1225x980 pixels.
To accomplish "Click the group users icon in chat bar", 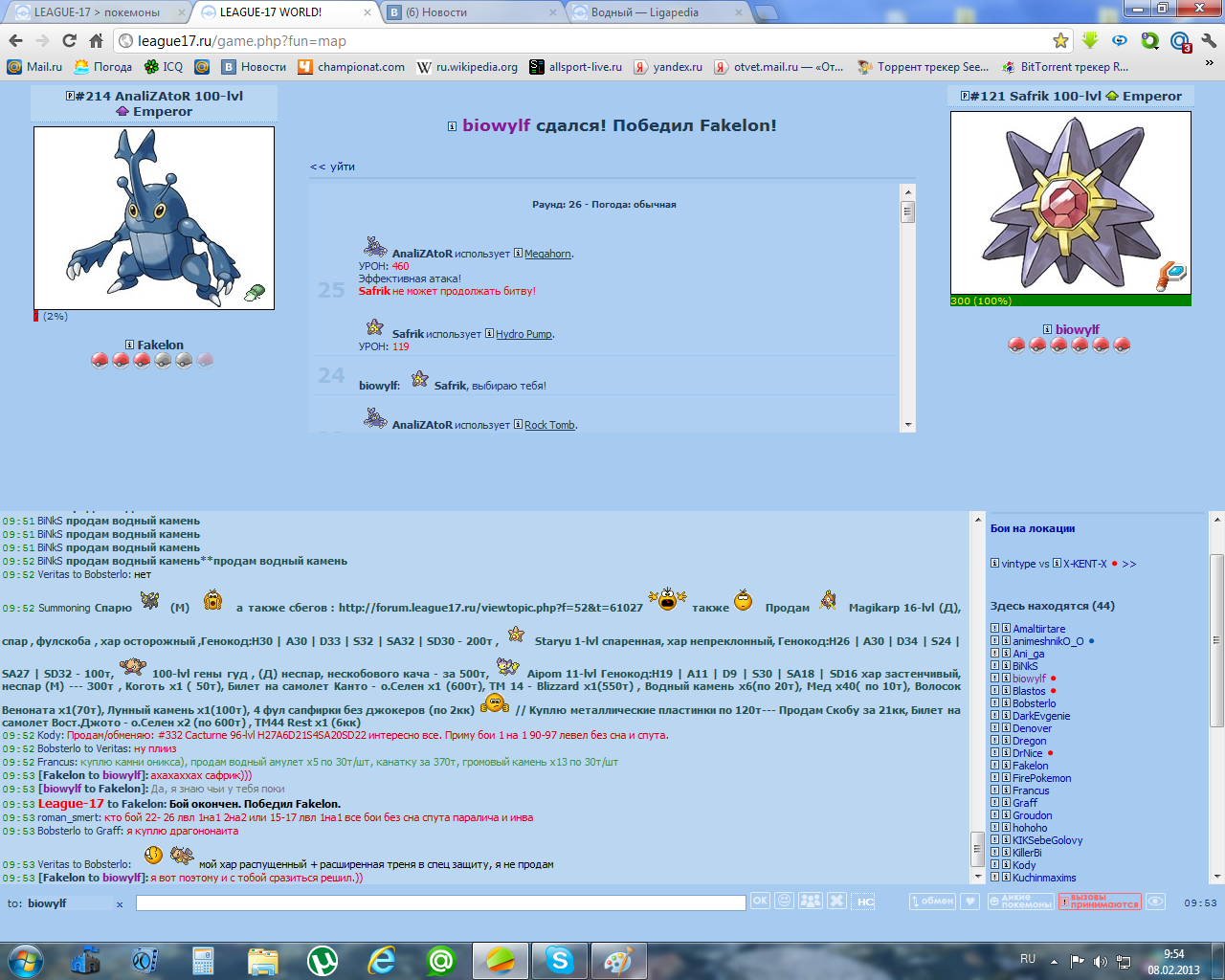I will click(811, 901).
